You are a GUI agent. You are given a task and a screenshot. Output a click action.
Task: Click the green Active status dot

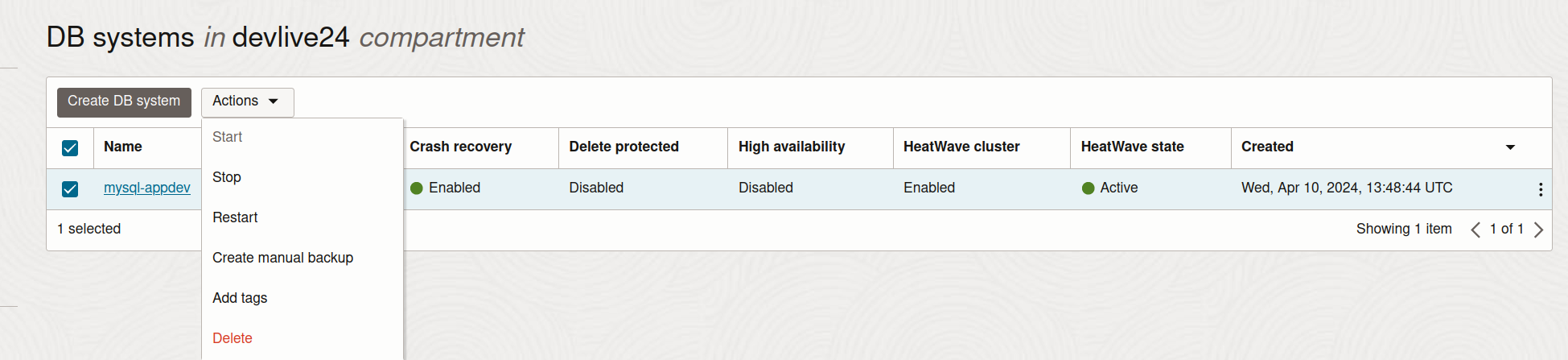pos(1088,188)
